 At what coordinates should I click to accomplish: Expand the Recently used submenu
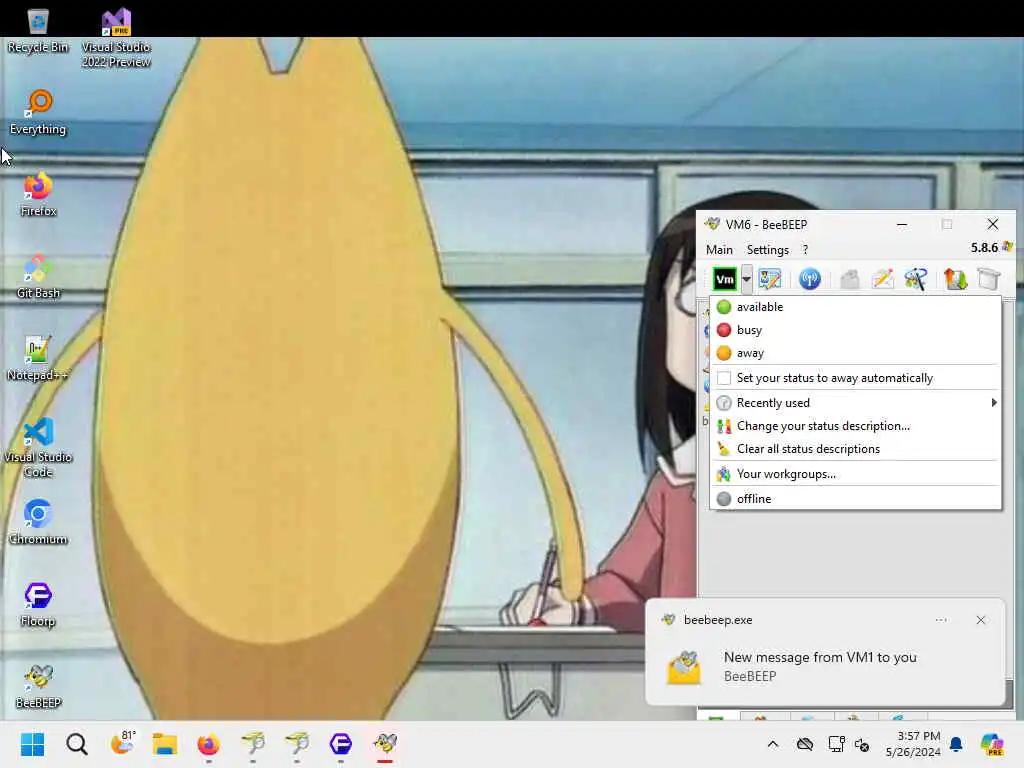click(856, 403)
